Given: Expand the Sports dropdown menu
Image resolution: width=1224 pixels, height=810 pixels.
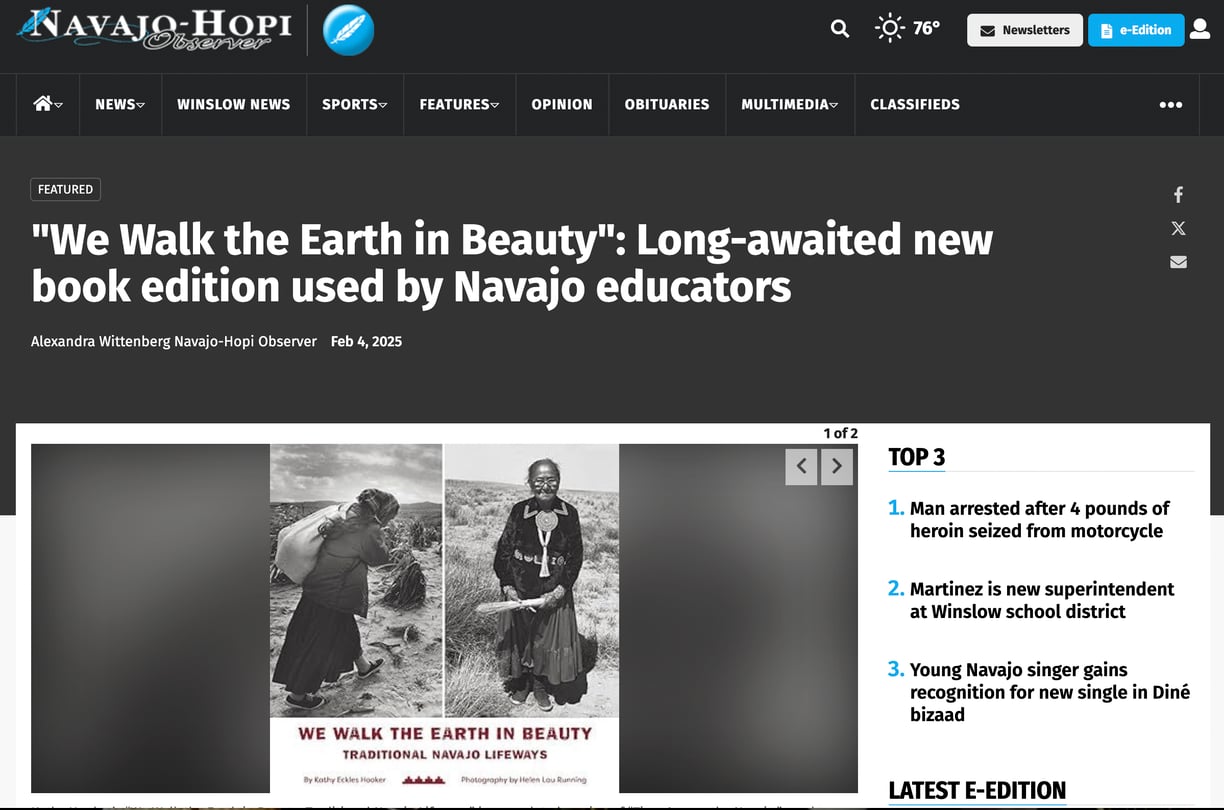Looking at the screenshot, I should tap(354, 104).
